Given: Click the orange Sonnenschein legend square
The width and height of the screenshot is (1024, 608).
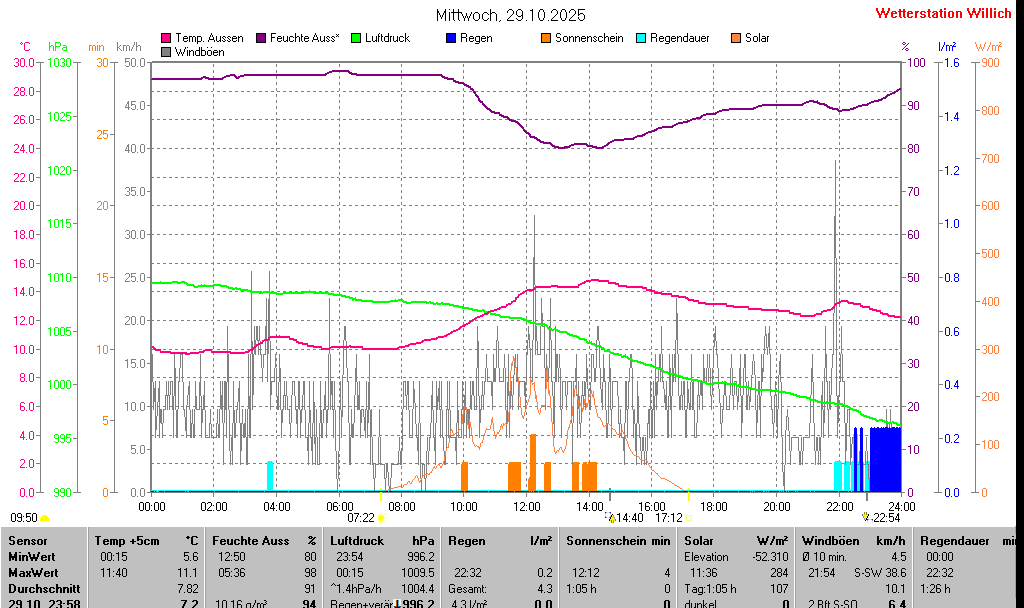Looking at the screenshot, I should pyautogui.click(x=546, y=38).
